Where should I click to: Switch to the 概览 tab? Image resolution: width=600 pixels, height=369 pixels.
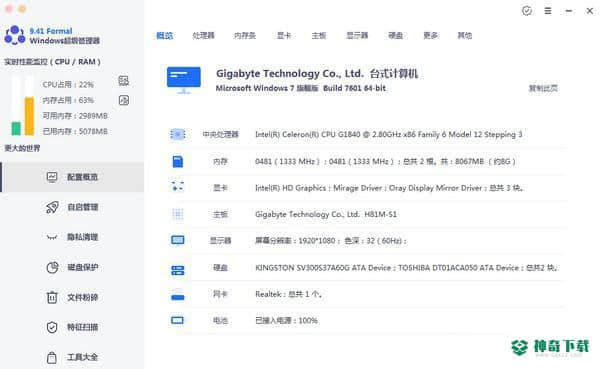point(165,36)
